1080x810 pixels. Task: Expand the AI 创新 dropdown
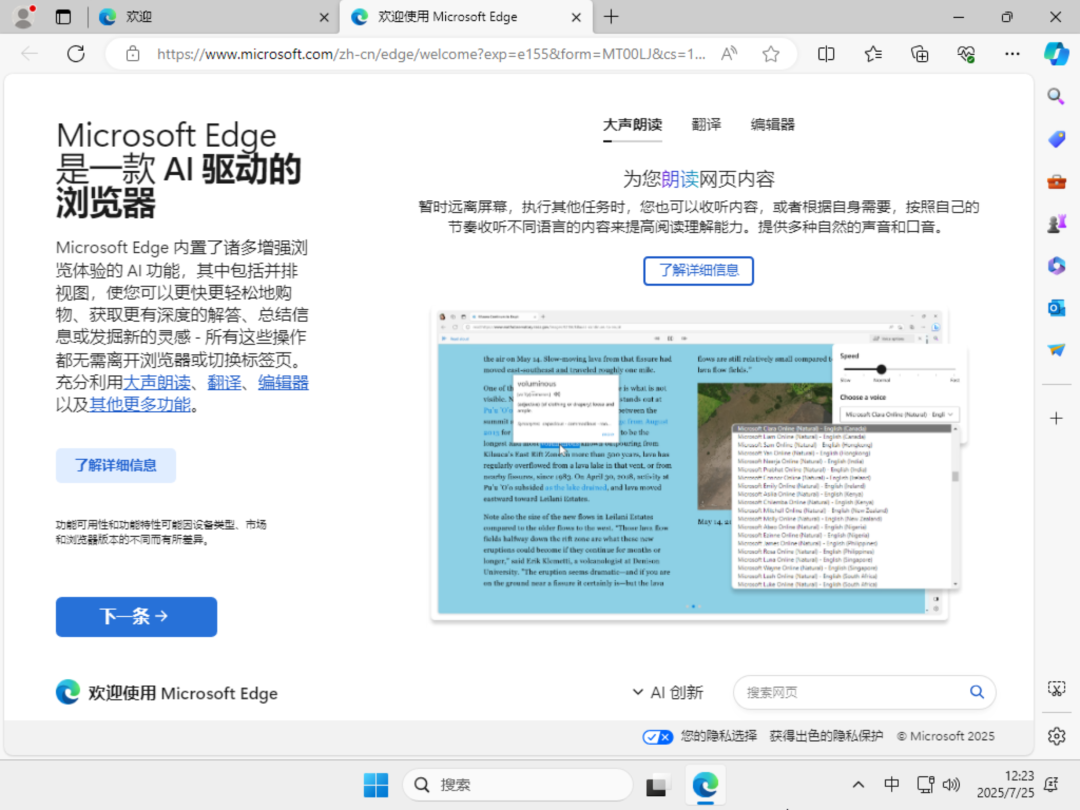point(667,692)
